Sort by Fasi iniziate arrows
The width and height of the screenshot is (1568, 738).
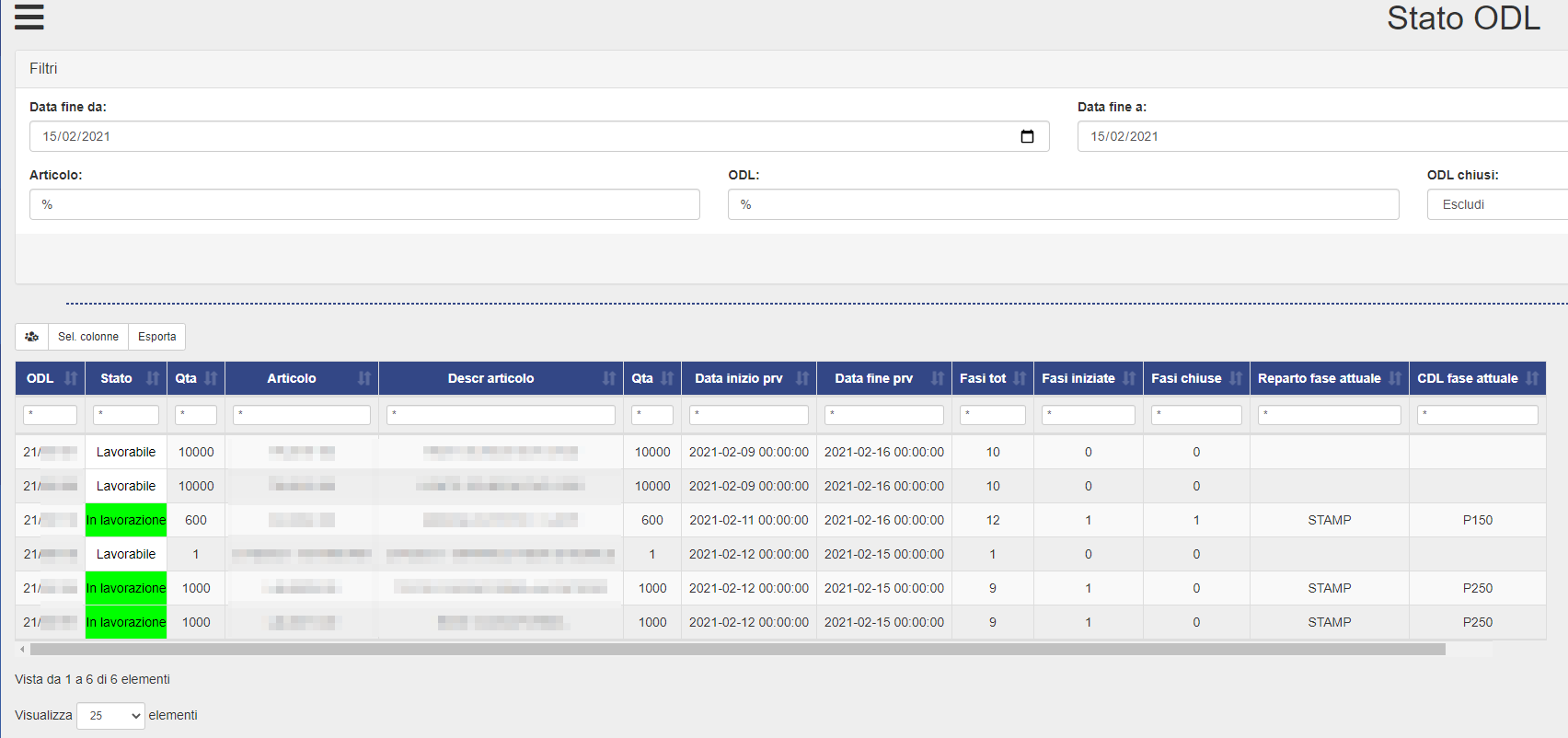1129,378
